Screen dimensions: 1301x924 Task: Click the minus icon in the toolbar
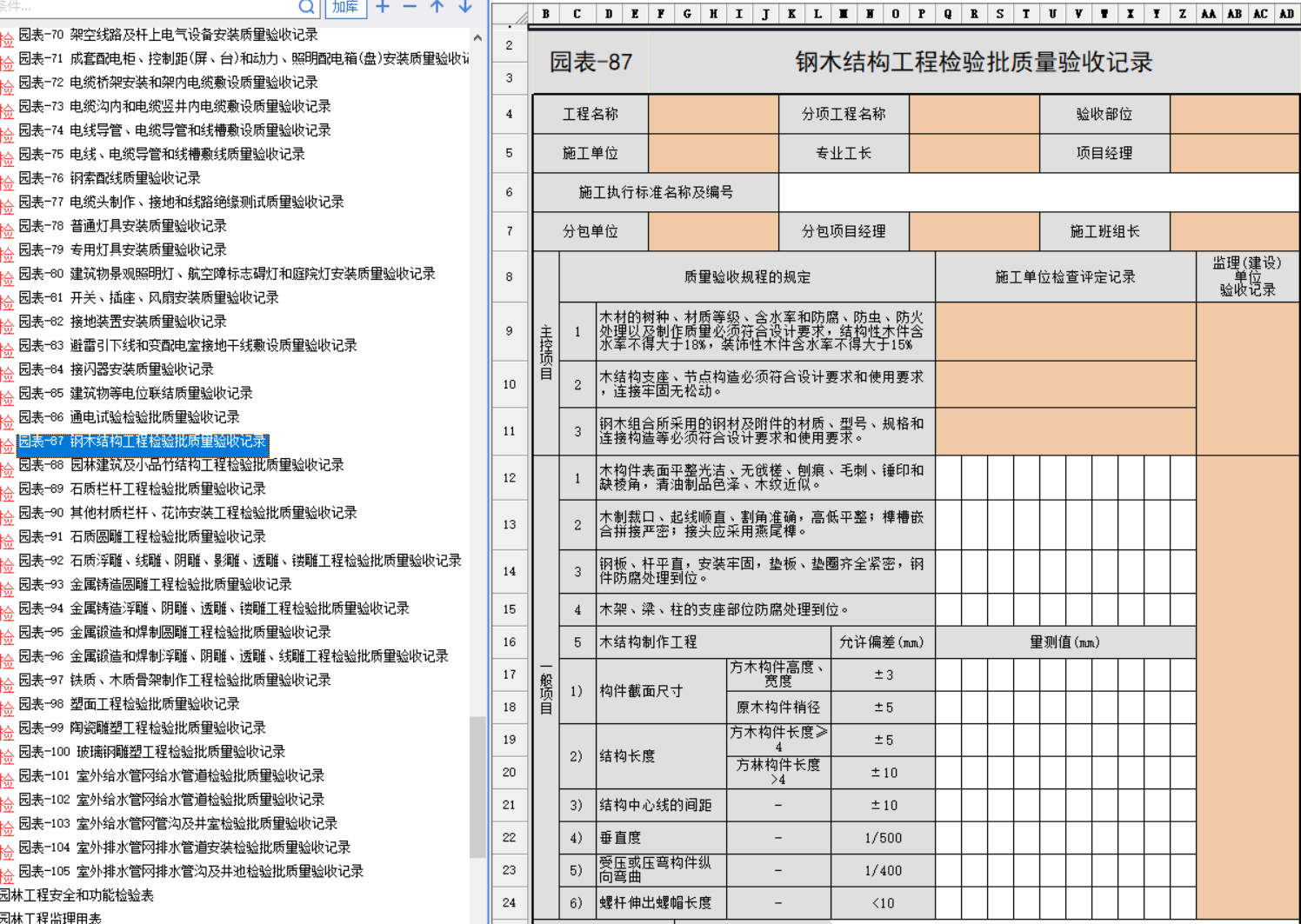(x=410, y=7)
